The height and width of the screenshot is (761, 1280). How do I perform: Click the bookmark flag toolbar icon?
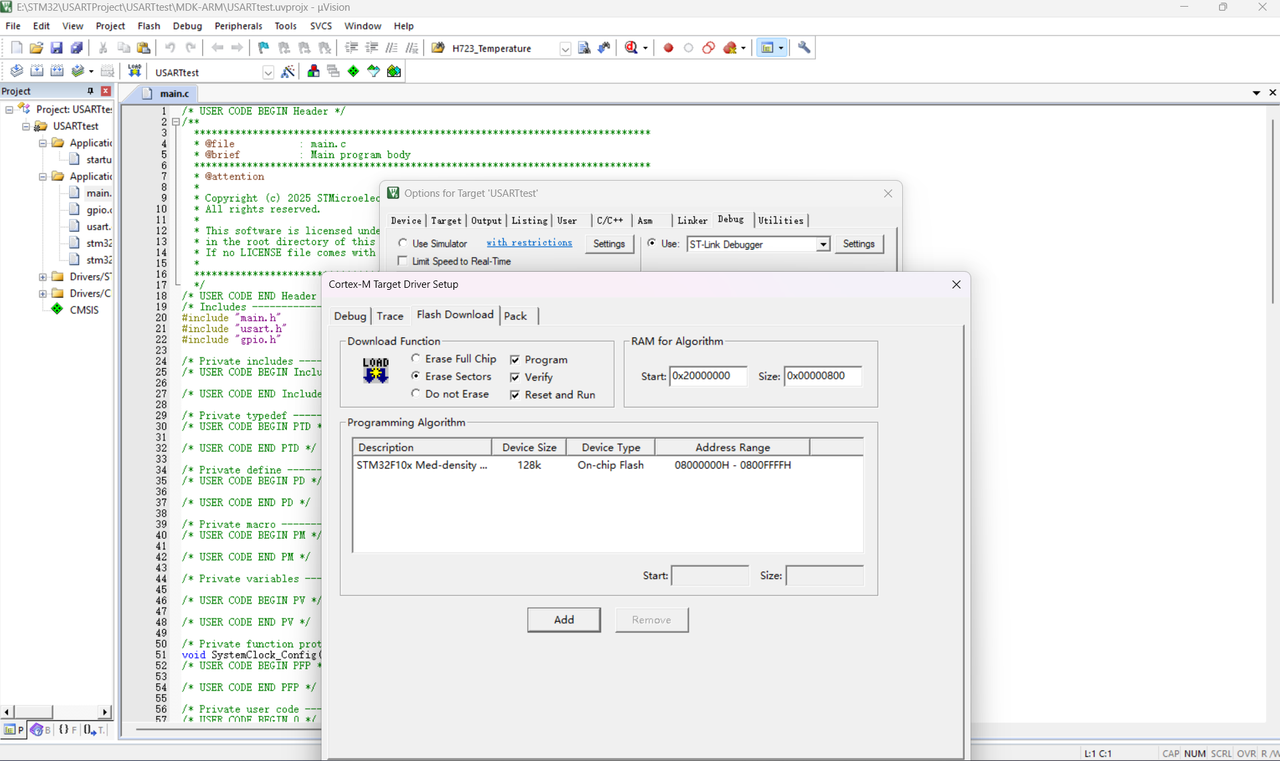coord(263,48)
